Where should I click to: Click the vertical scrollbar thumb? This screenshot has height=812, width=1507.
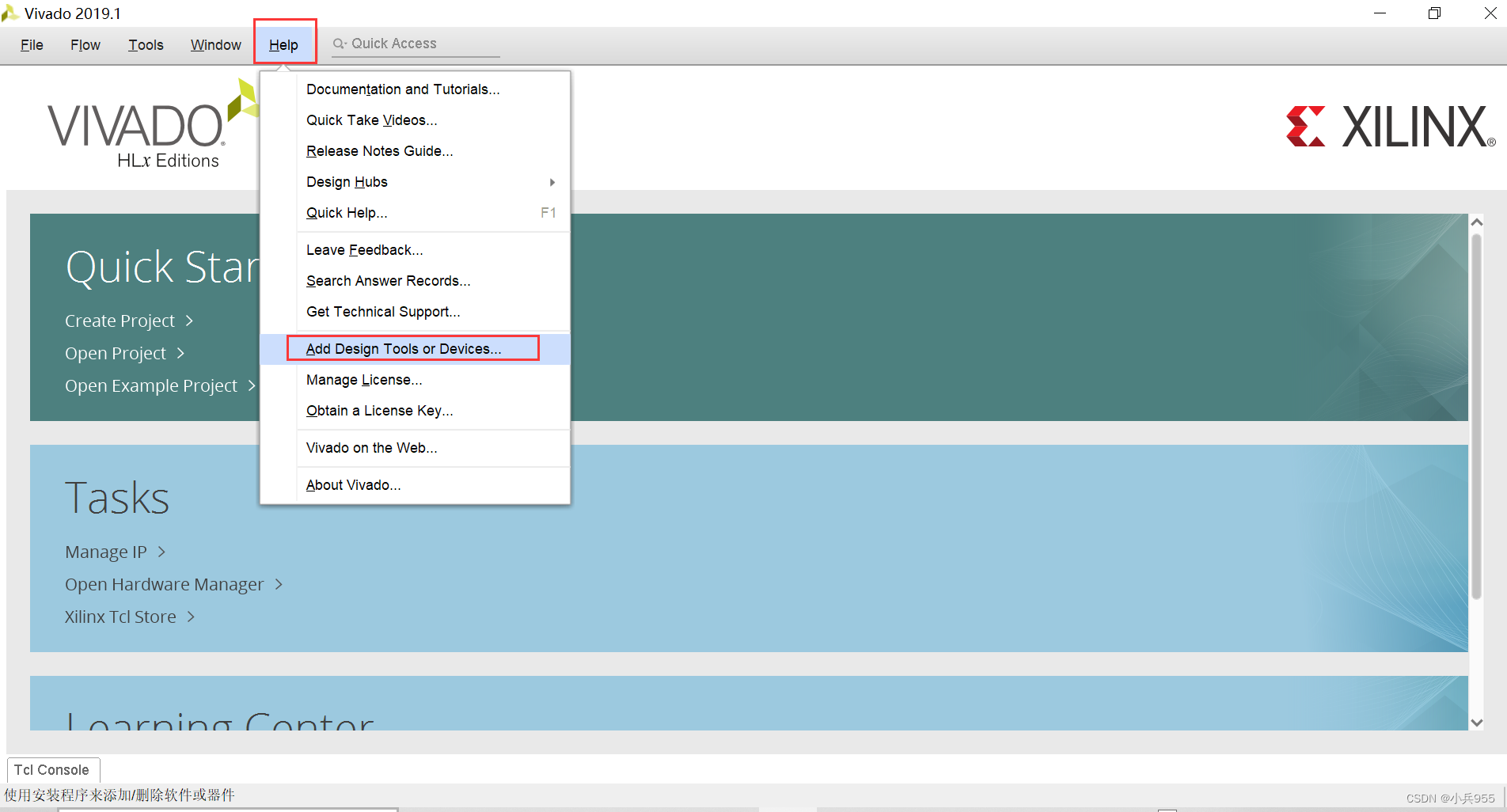pos(1476,416)
